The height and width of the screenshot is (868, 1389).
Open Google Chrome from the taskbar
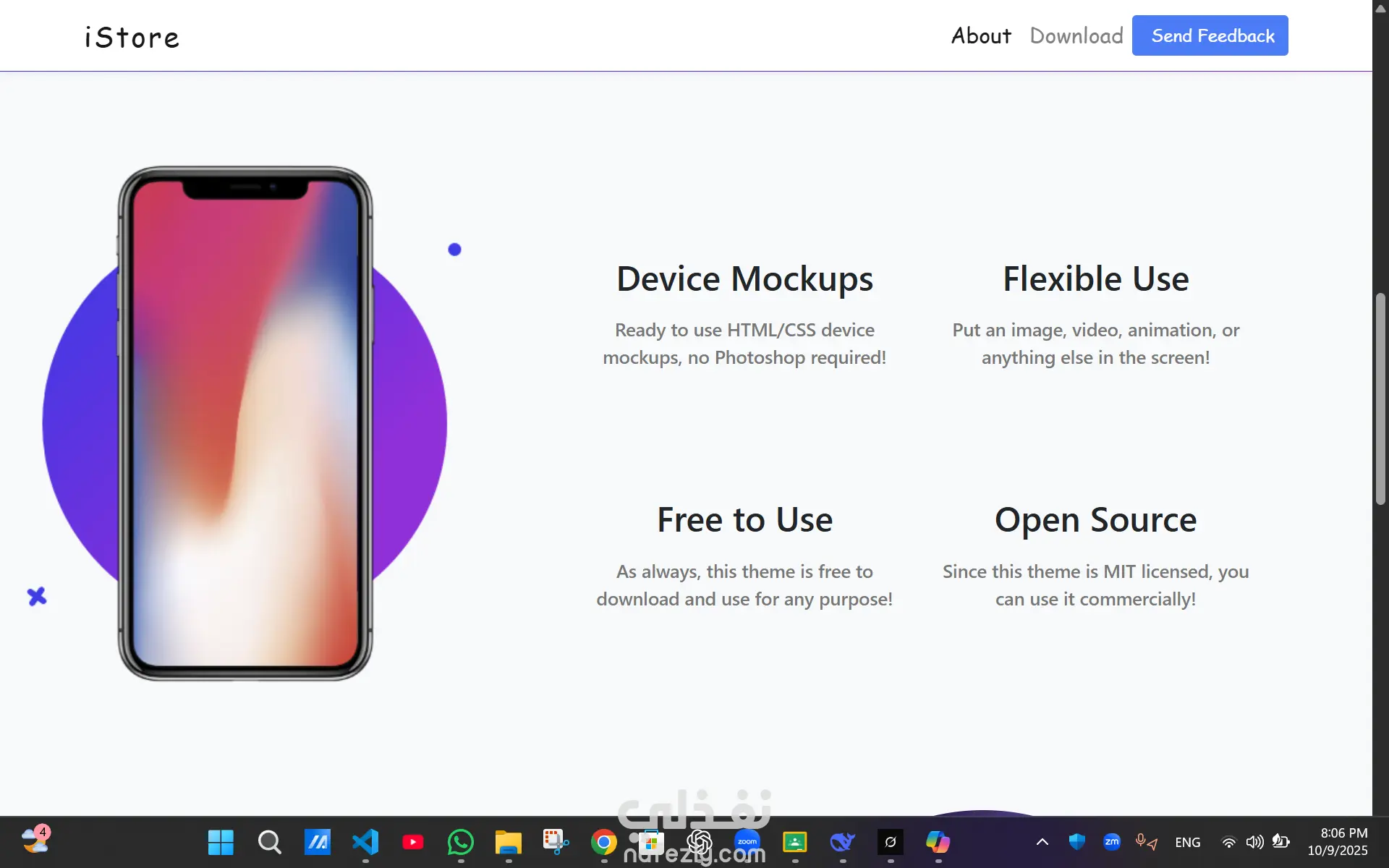click(604, 842)
